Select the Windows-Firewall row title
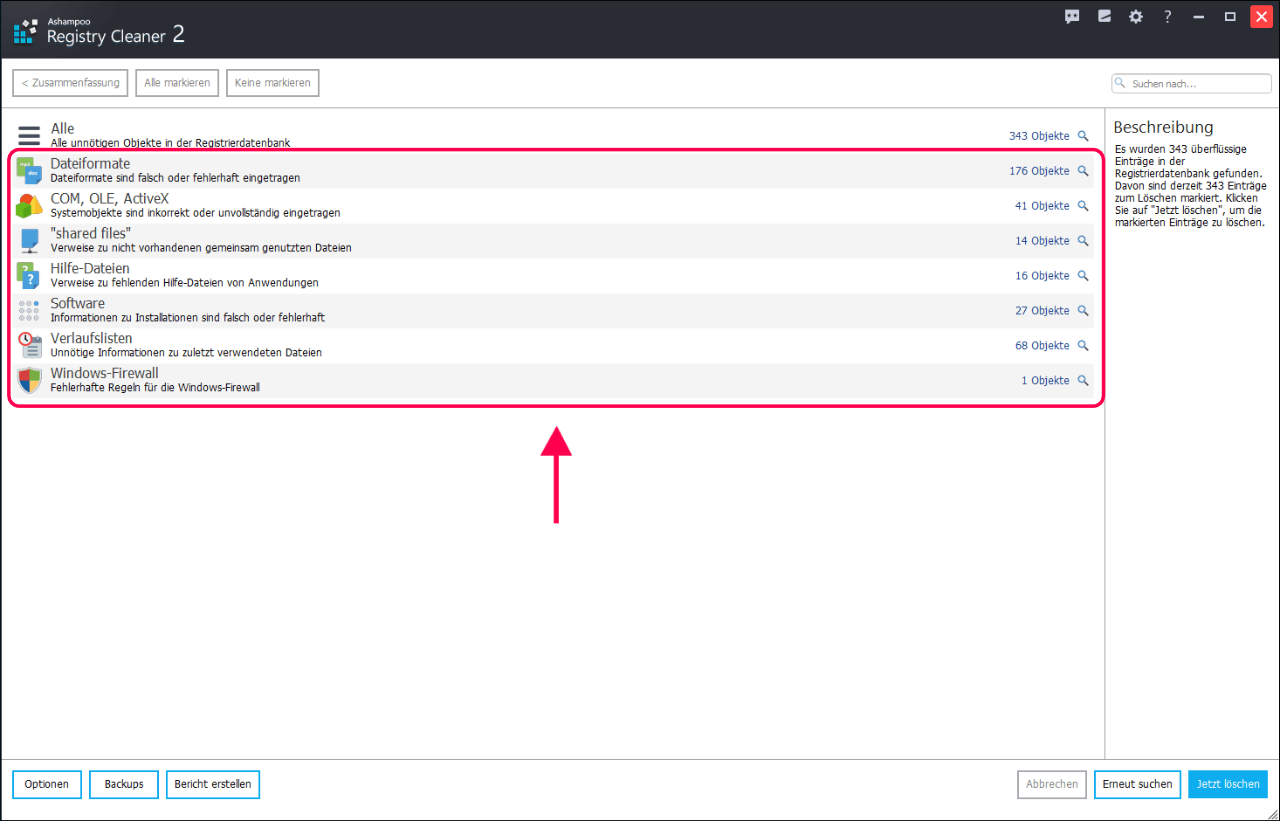The height and width of the screenshot is (821, 1280). tap(105, 374)
